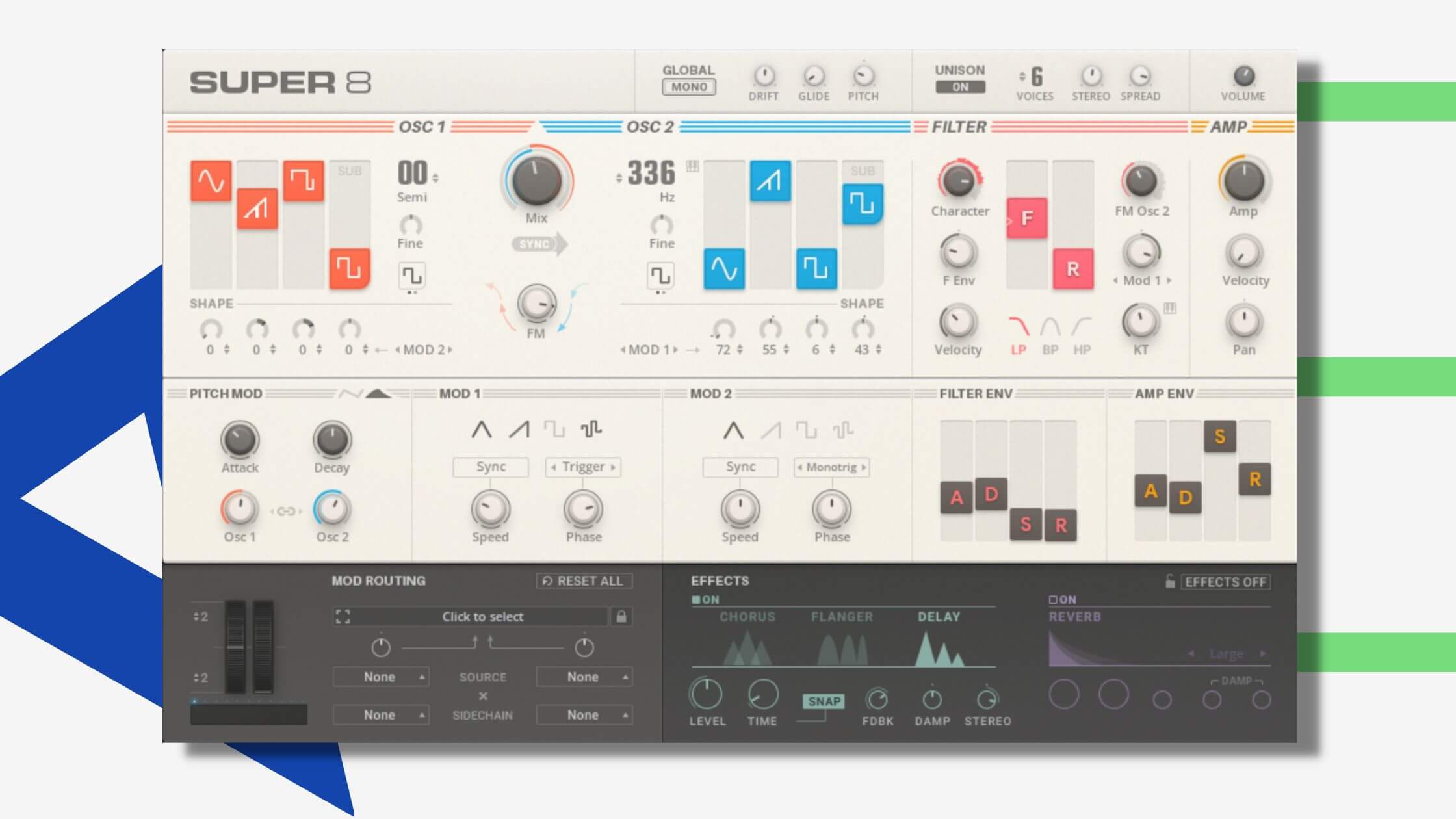Open top-right None source dropdown
The width and height of the screenshot is (1456, 819).
point(584,677)
